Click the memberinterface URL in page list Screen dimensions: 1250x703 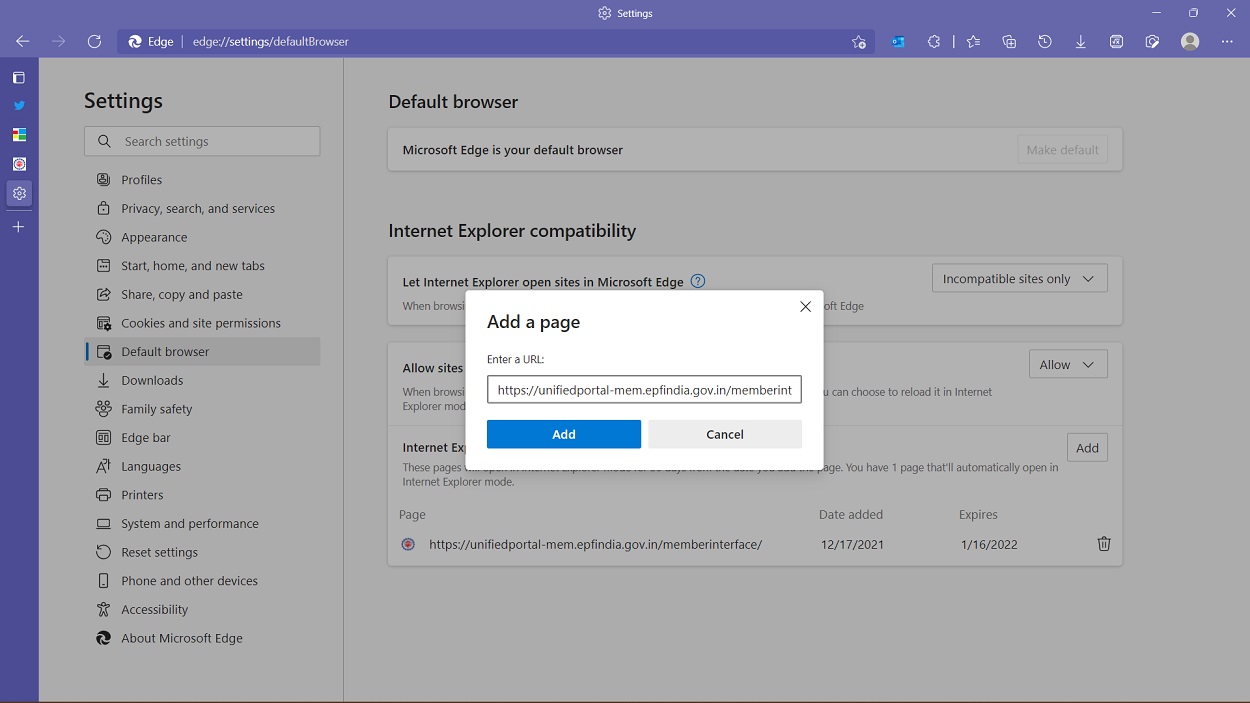595,545
